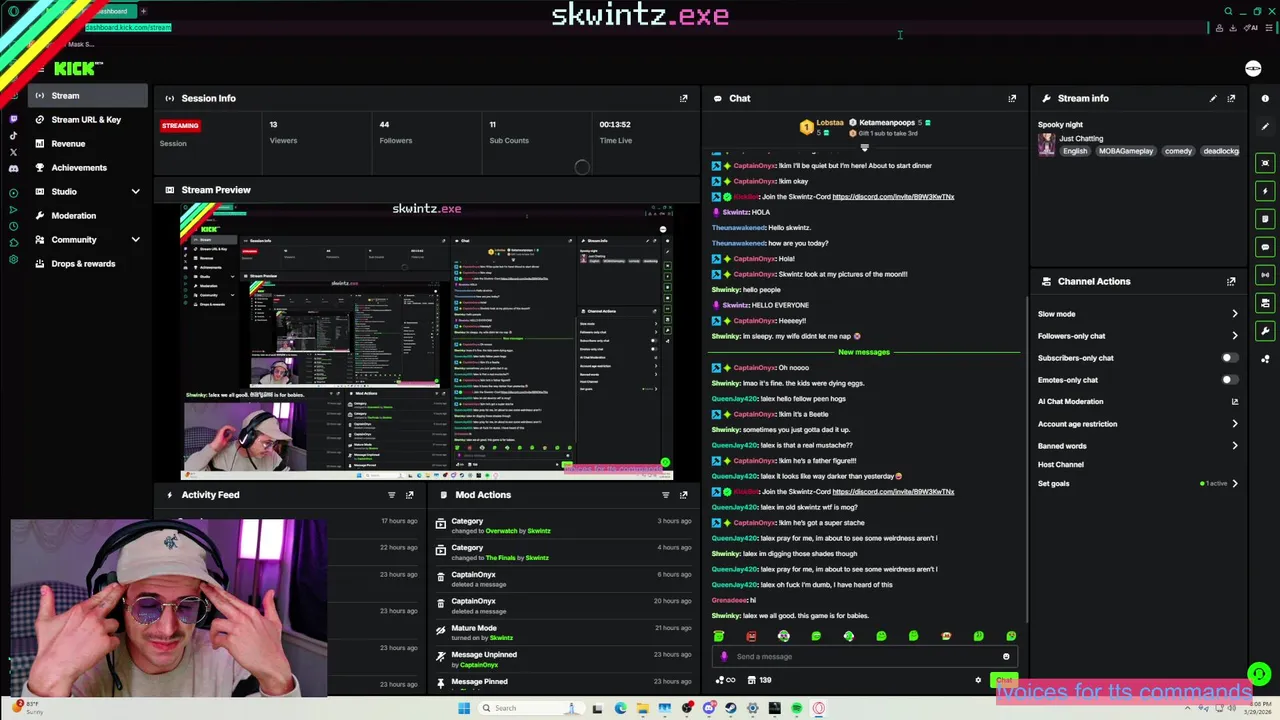This screenshot has width=1280, height=720.
Task: Filter the Mod Actions list
Action: [x=665, y=495]
